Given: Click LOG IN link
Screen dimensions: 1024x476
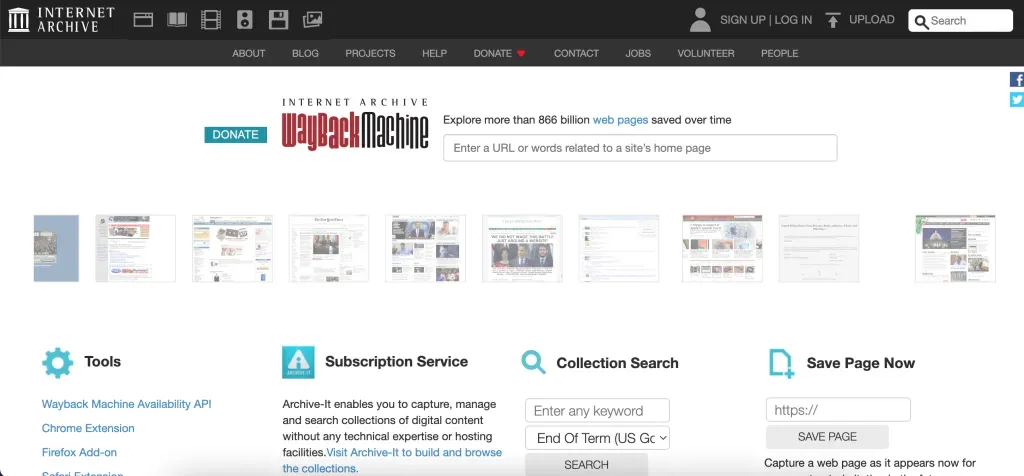Looking at the screenshot, I should [793, 20].
